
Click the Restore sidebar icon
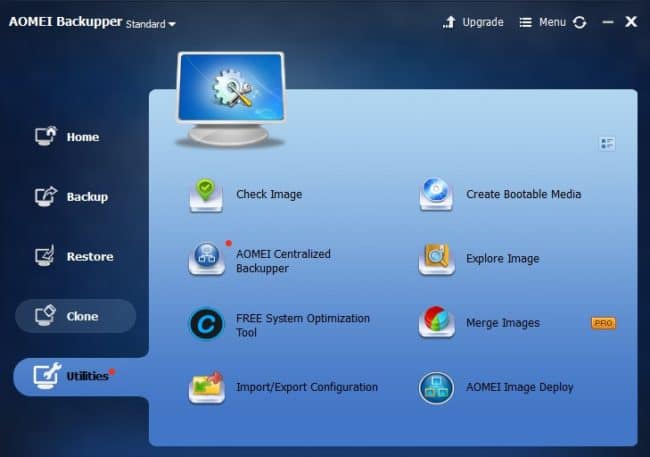(x=45, y=255)
